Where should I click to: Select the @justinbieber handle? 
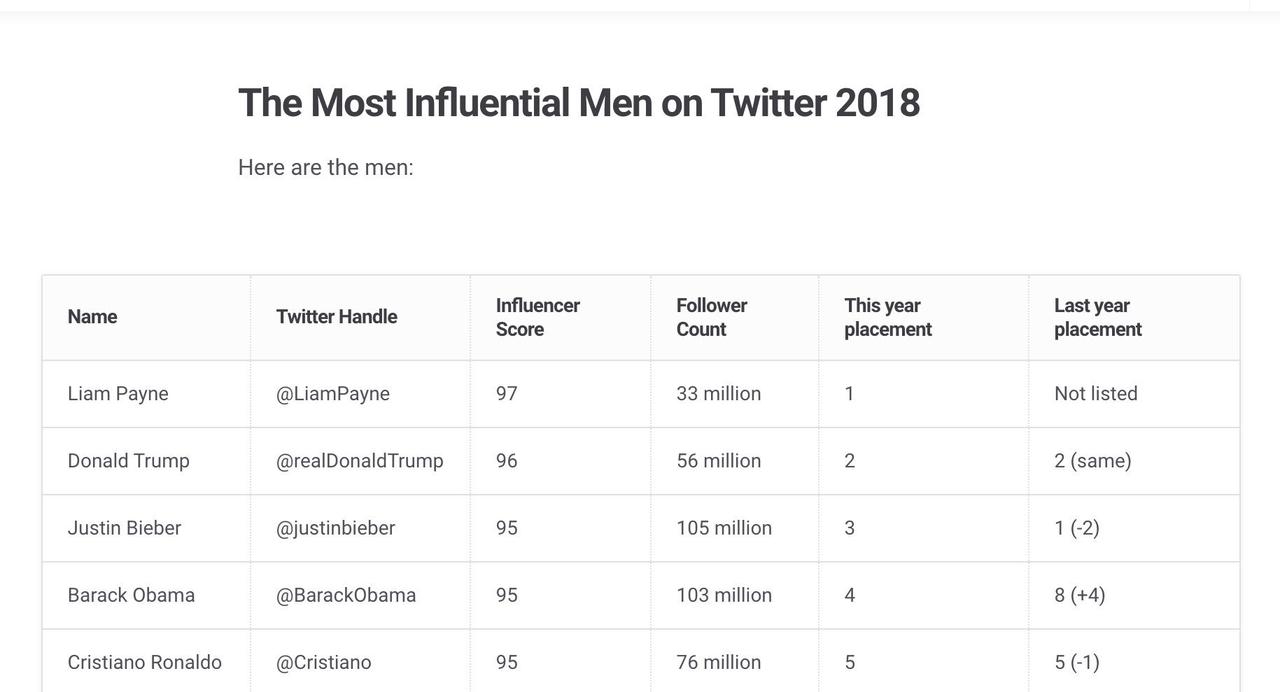335,528
